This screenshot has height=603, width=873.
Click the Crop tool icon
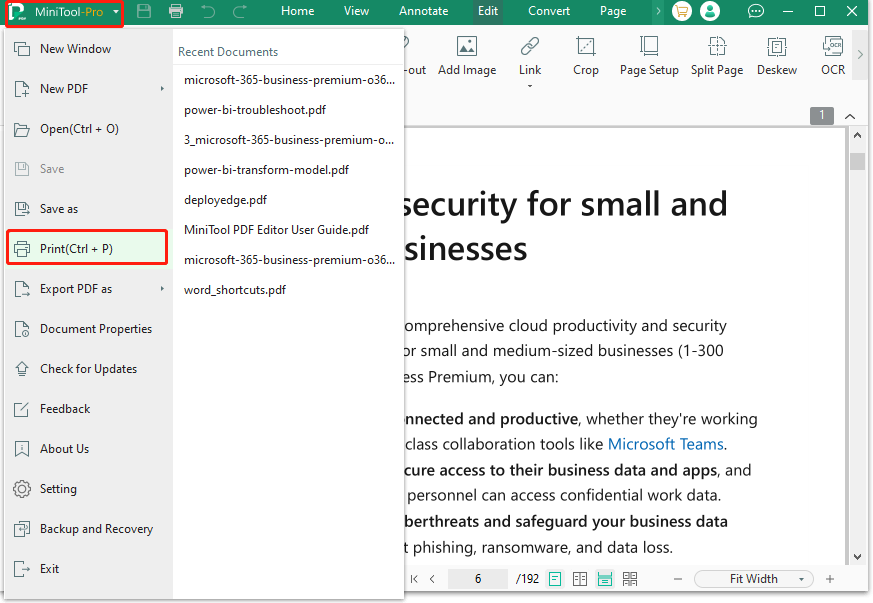[x=586, y=47]
